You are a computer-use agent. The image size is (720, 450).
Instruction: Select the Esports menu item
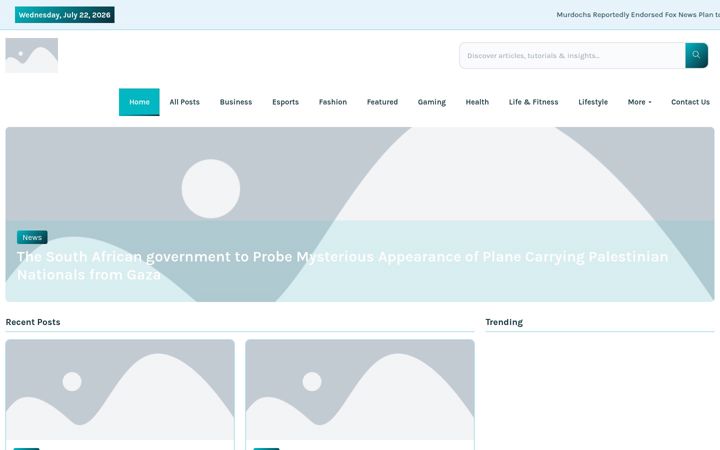285,102
